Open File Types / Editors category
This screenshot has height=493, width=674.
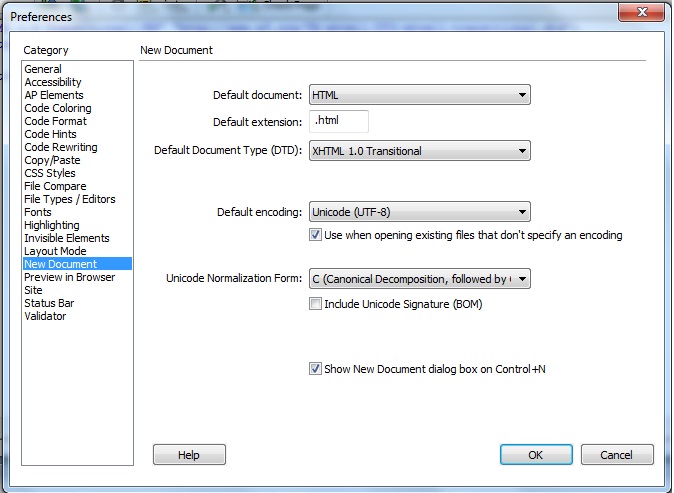(x=70, y=199)
